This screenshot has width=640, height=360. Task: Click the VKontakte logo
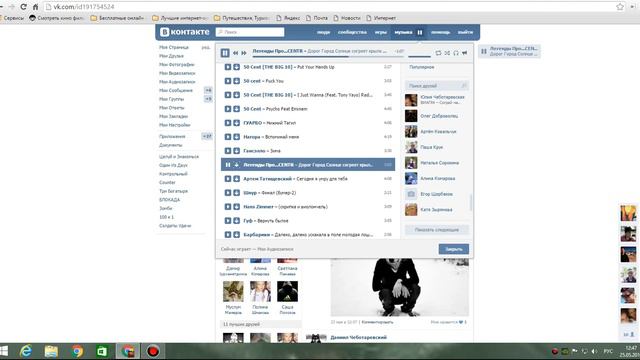(184, 32)
